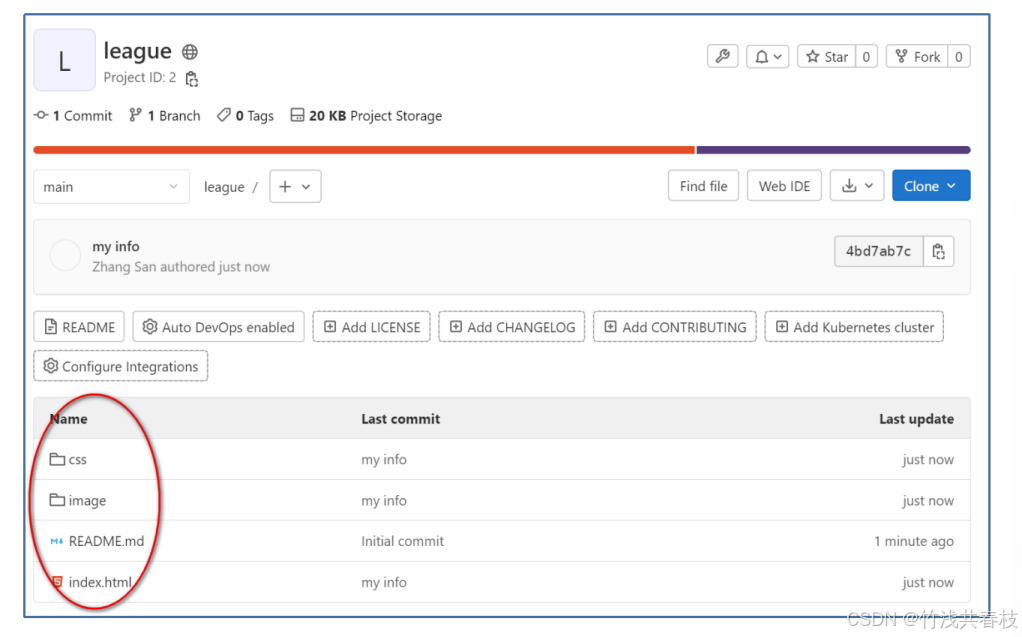Click the css row folder icon
The width and height of the screenshot is (1022, 637).
(x=57, y=459)
